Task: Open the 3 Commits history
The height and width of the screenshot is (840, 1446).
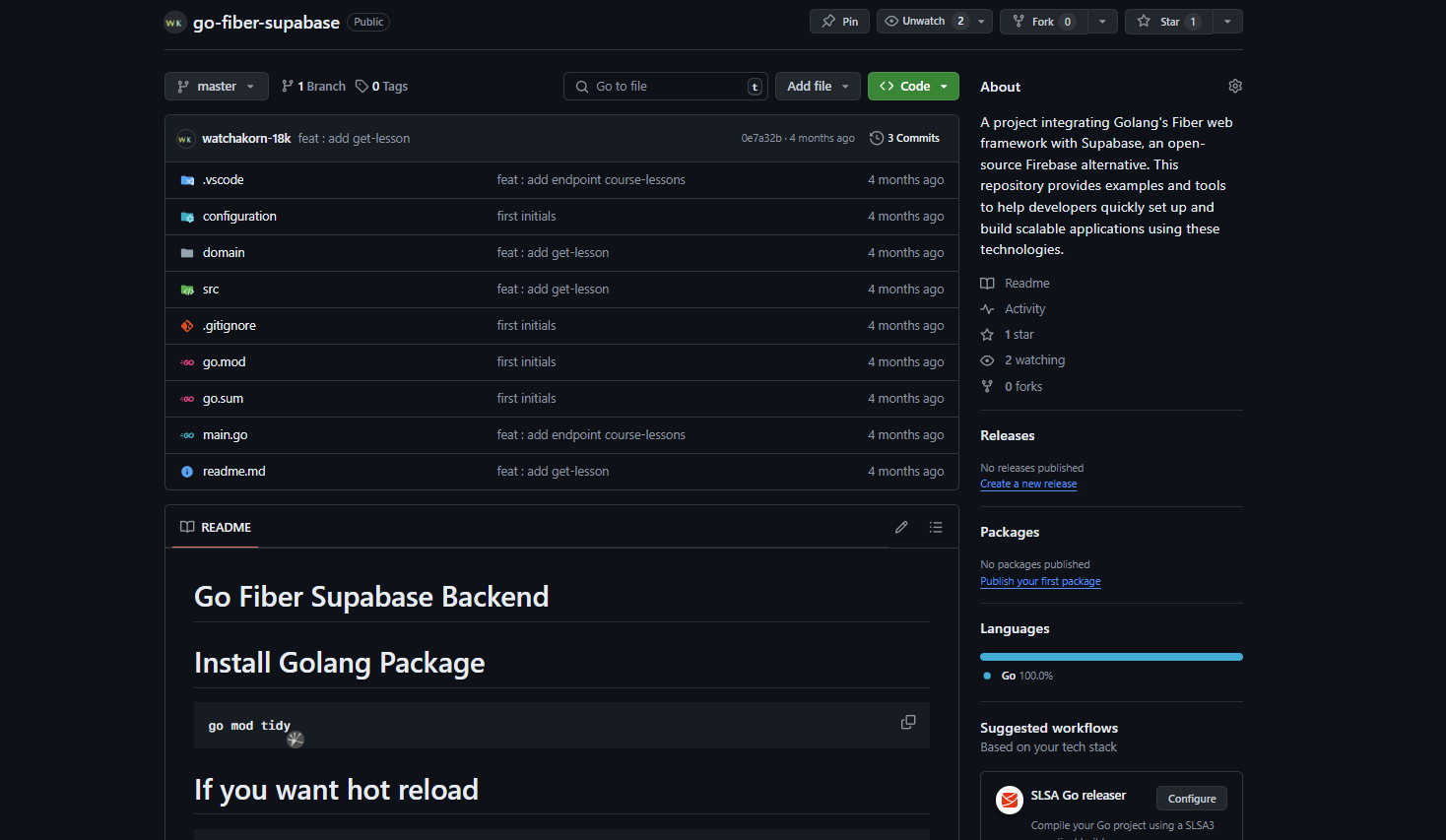Action: point(904,139)
